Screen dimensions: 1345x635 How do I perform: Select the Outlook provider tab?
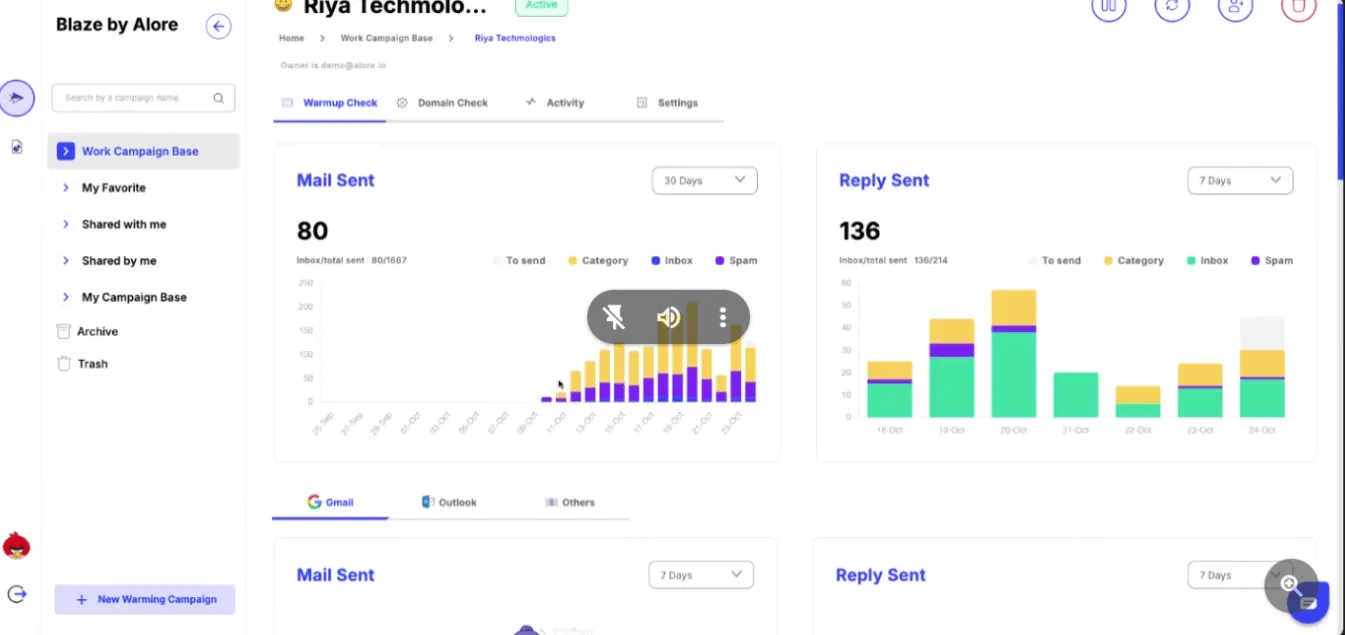pos(449,502)
